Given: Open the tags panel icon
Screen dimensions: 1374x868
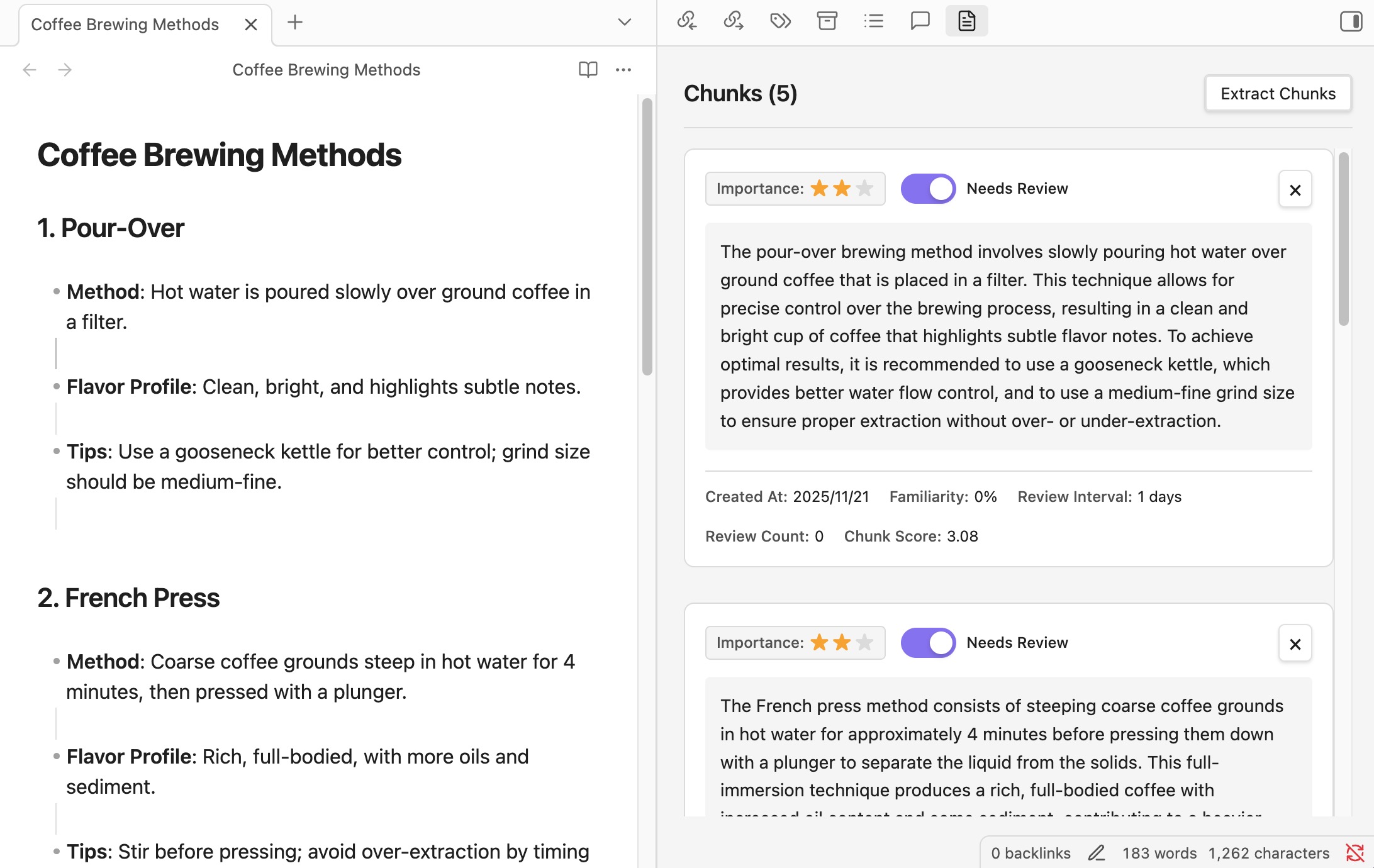Looking at the screenshot, I should 780,21.
